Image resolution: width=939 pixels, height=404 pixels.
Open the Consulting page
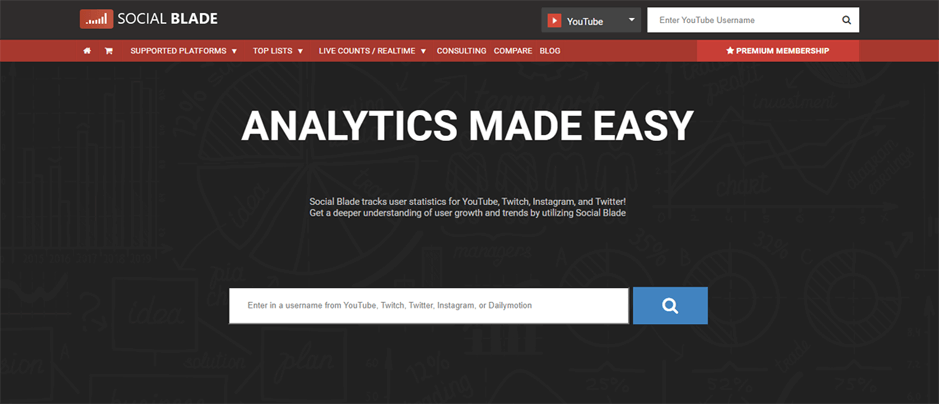pyautogui.click(x=461, y=51)
